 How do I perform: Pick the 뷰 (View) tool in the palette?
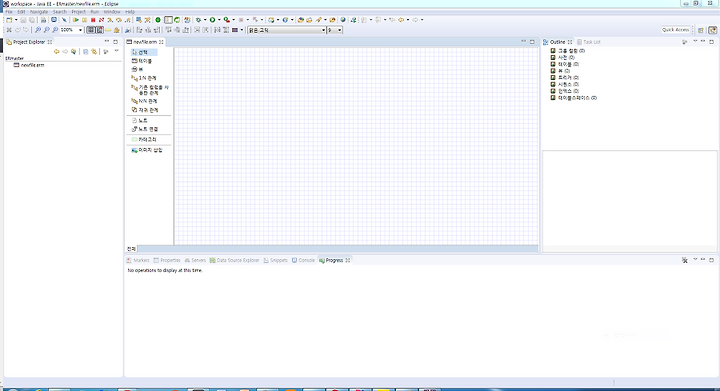pos(137,69)
